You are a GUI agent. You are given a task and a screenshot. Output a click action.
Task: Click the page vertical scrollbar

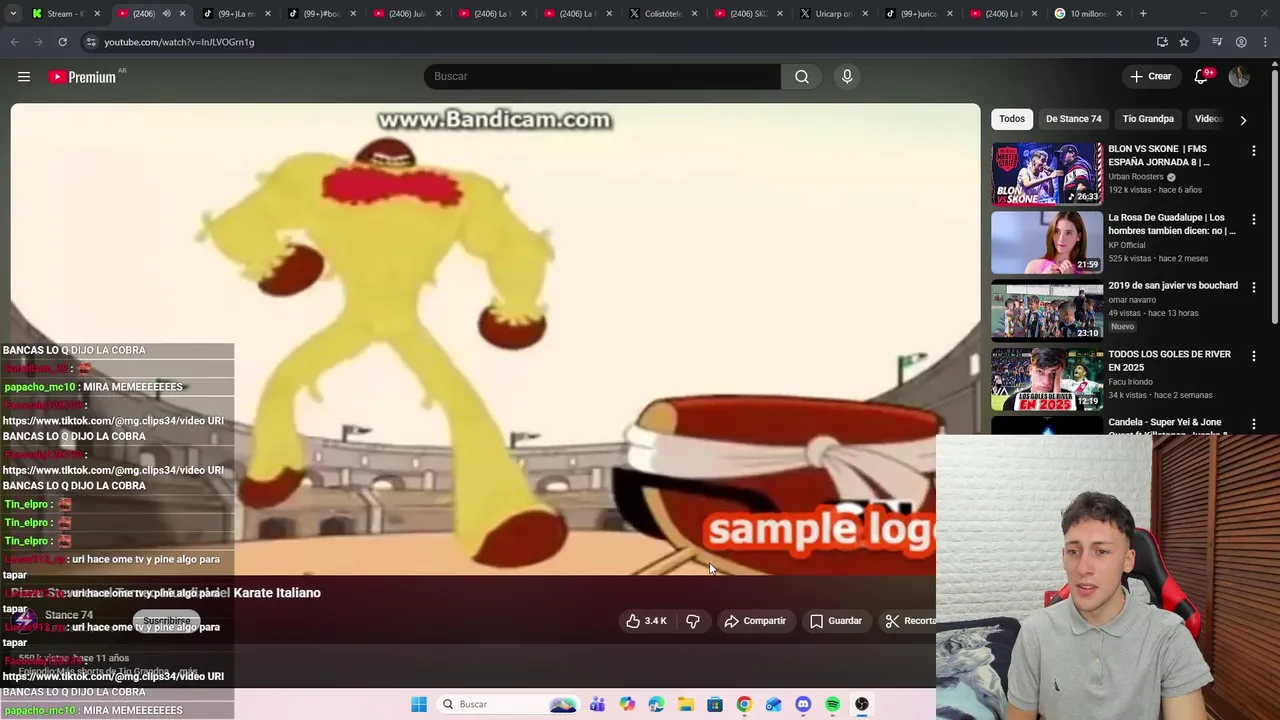[1274, 195]
